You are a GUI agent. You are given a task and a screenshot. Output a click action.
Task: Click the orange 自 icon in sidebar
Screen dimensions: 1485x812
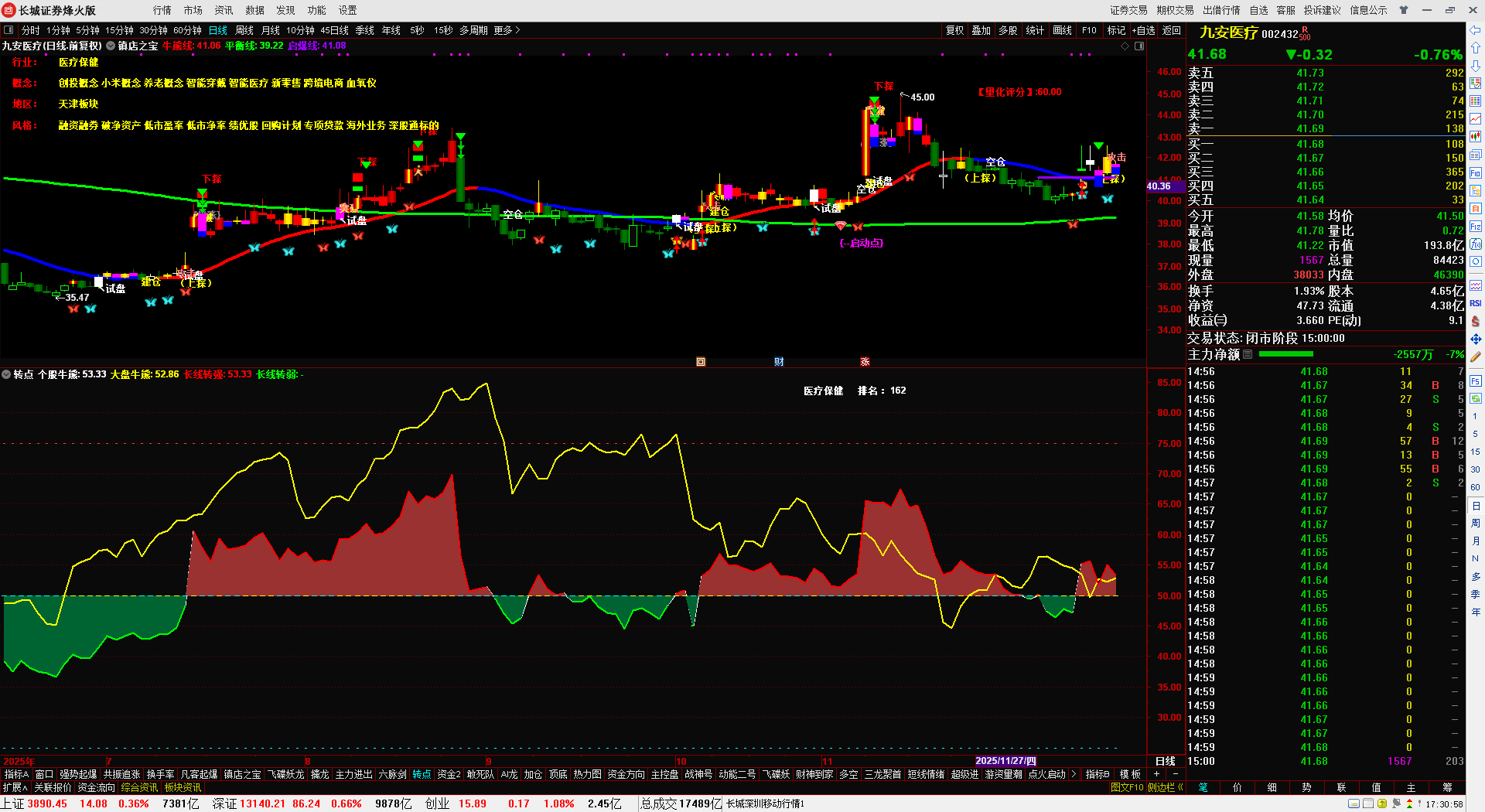click(x=1476, y=209)
